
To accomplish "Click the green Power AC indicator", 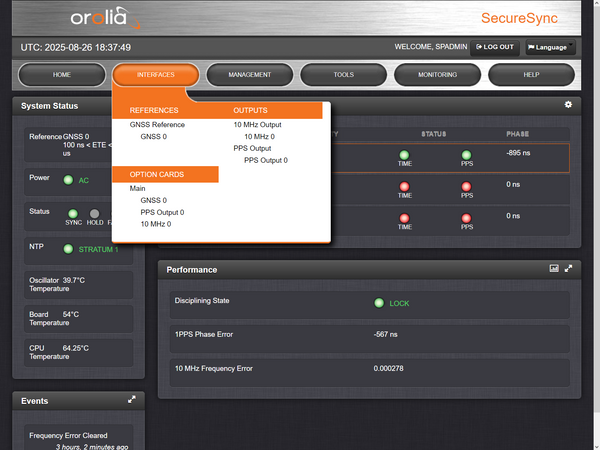I will (68, 180).
